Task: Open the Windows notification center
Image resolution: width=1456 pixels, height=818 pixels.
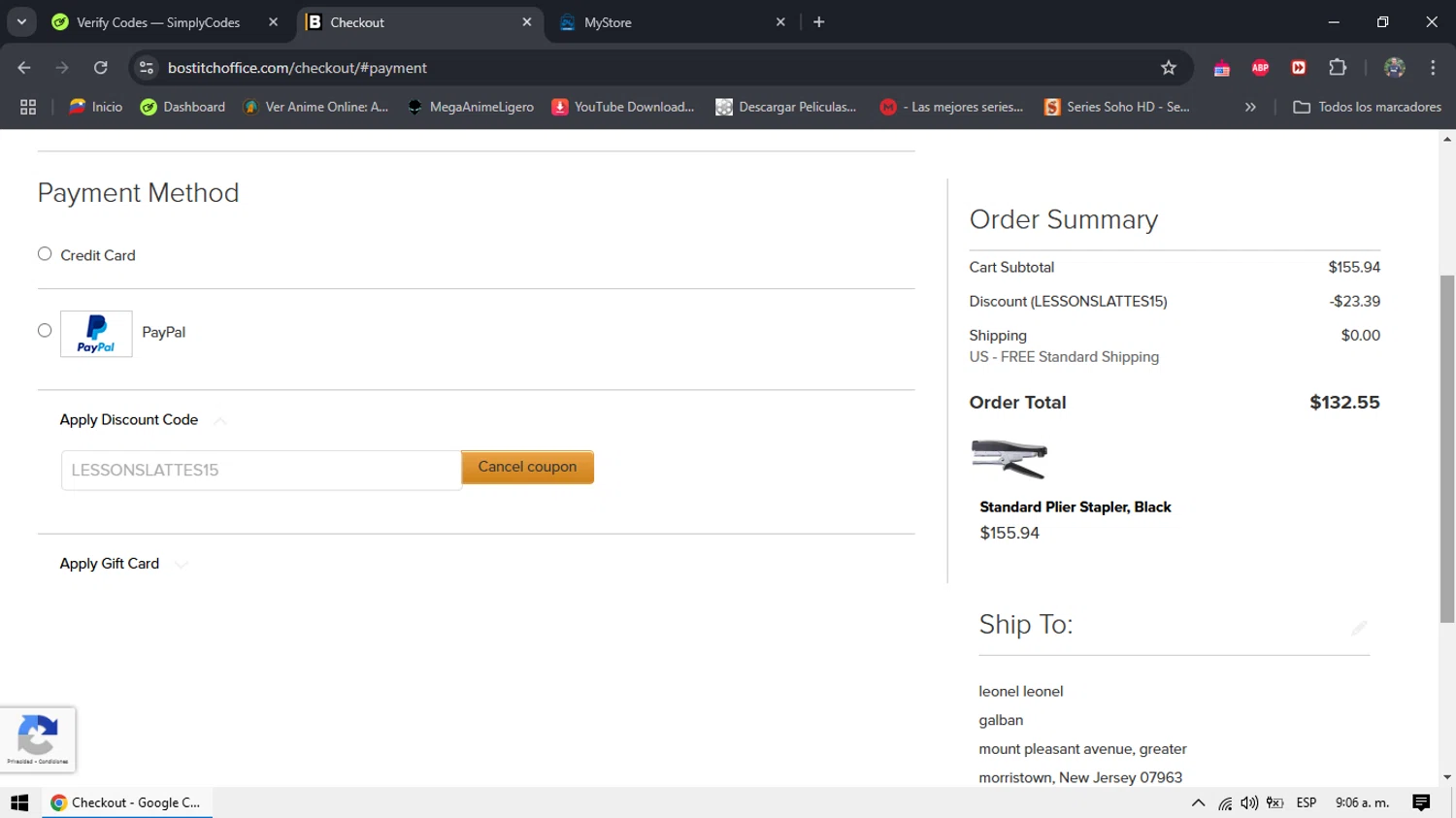Action: 1422,802
